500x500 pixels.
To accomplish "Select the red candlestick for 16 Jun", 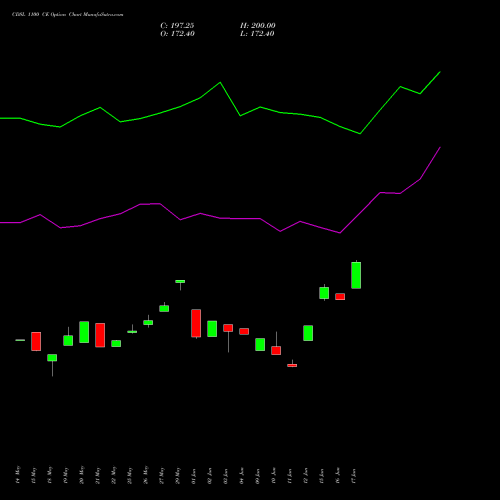I will pos(340,297).
